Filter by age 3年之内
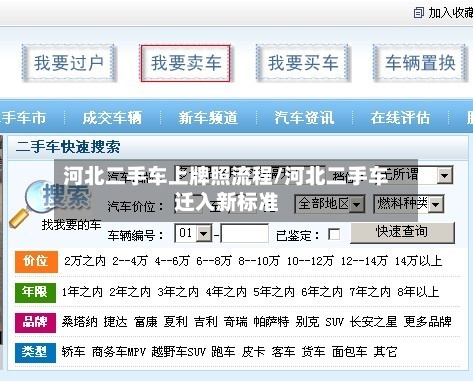Image resolution: width=473 pixels, height=381 pixels. pyautogui.click(x=178, y=292)
